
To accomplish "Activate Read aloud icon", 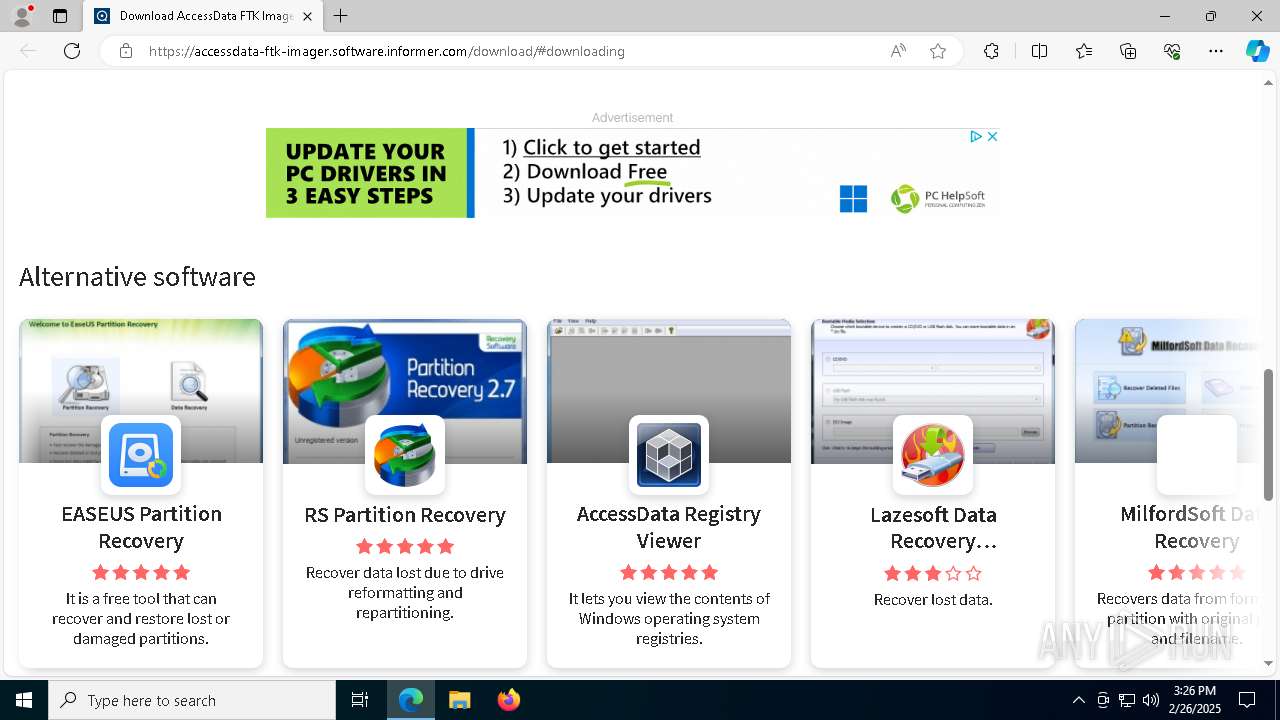I will [898, 51].
